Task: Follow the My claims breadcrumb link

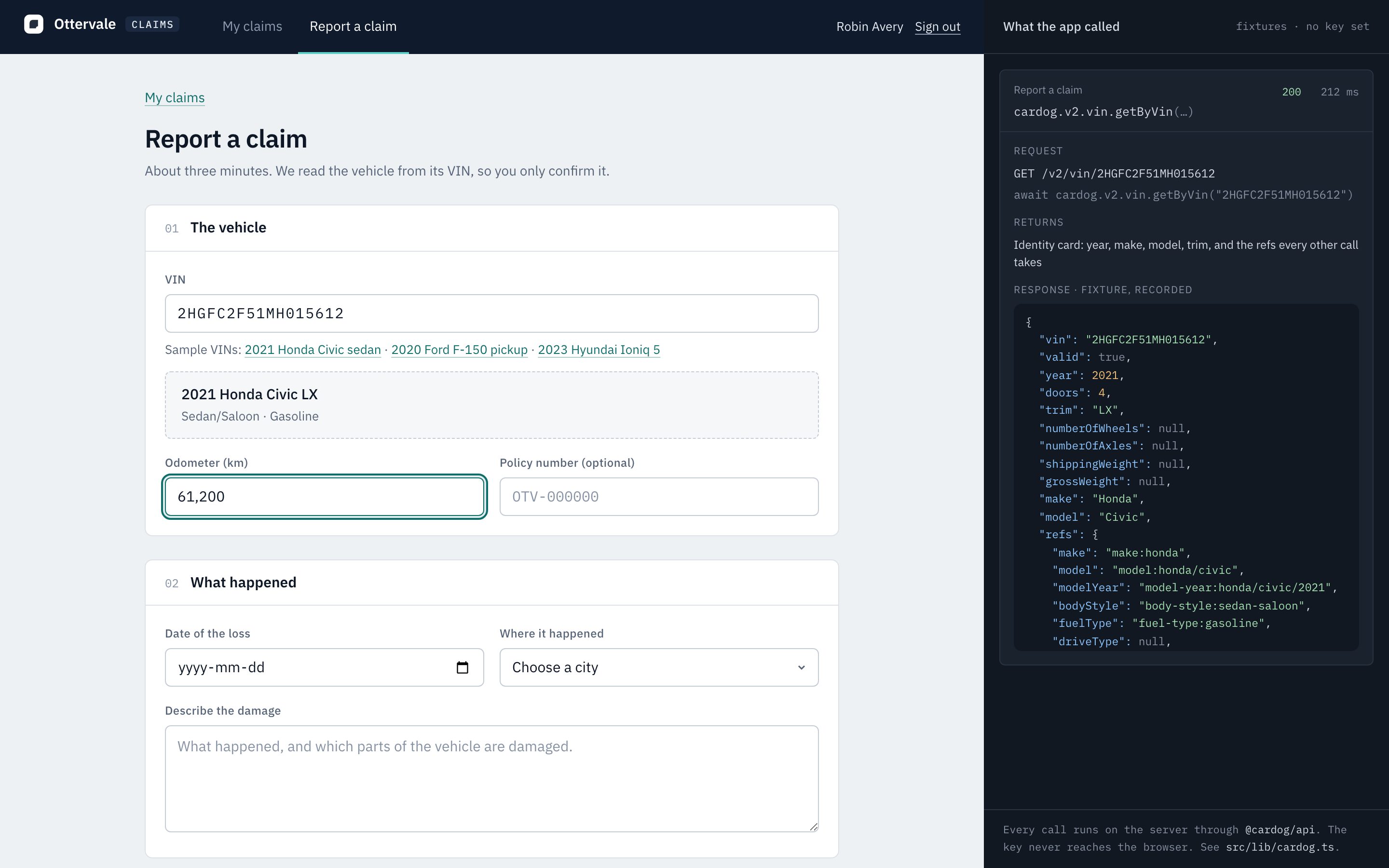Action: (x=175, y=97)
